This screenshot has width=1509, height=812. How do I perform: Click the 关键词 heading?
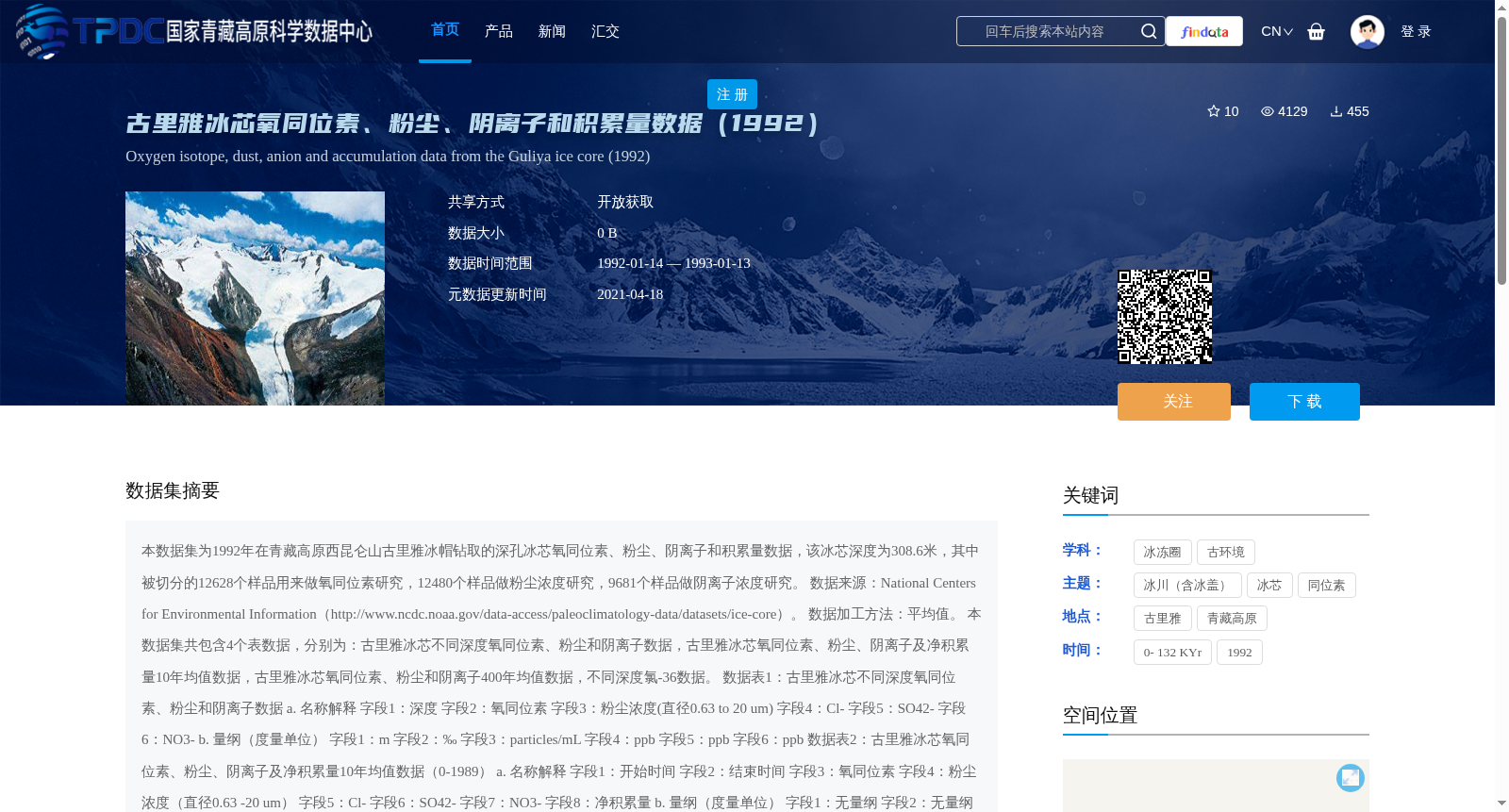pyautogui.click(x=1090, y=495)
